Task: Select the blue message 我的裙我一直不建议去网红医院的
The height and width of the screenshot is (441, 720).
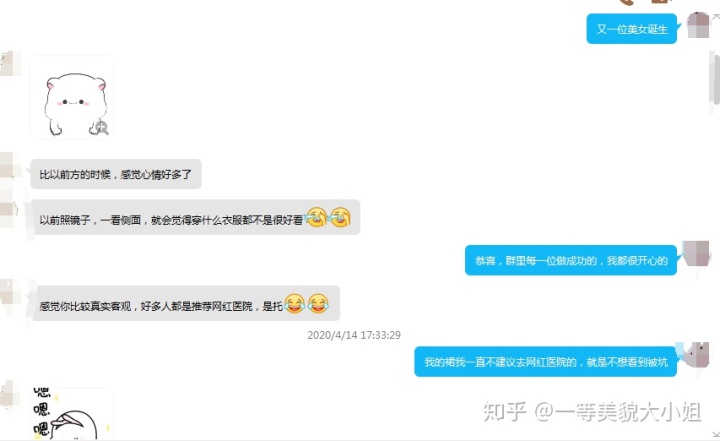Action: [x=546, y=362]
